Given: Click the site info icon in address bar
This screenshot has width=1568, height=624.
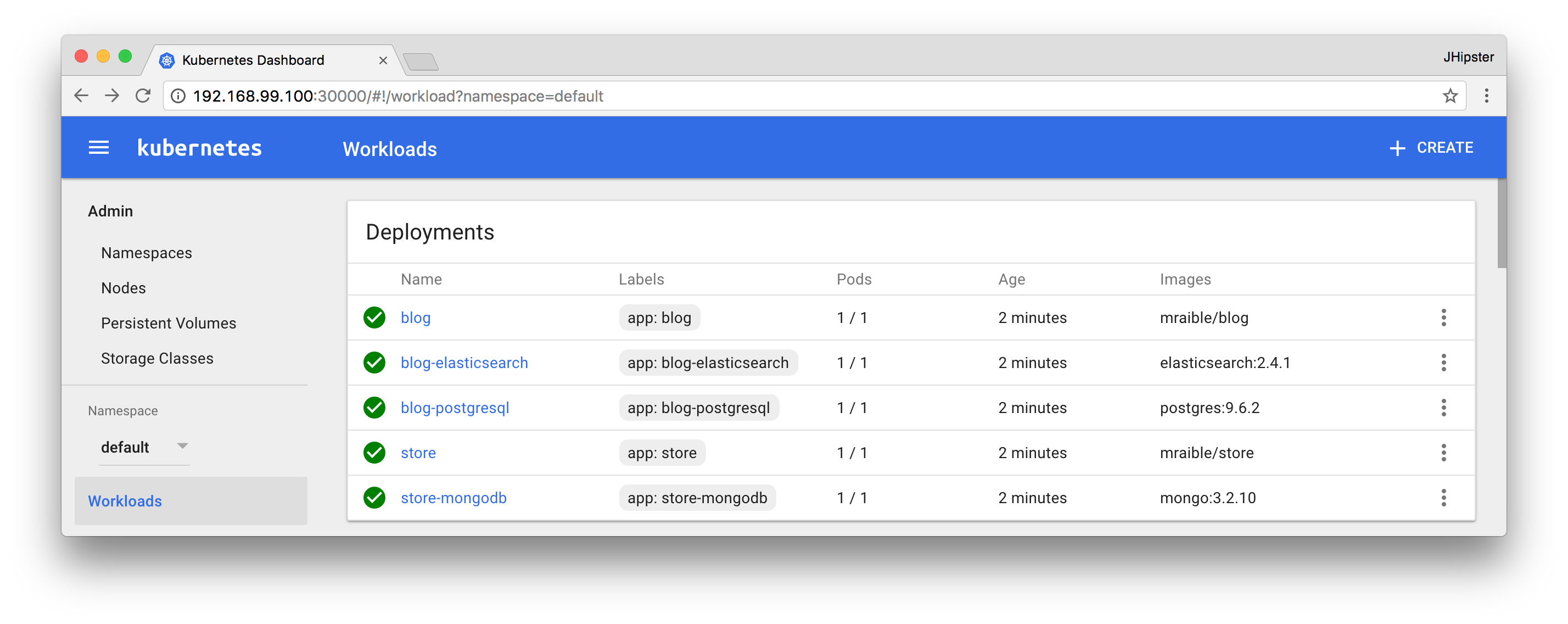Looking at the screenshot, I should pyautogui.click(x=178, y=96).
